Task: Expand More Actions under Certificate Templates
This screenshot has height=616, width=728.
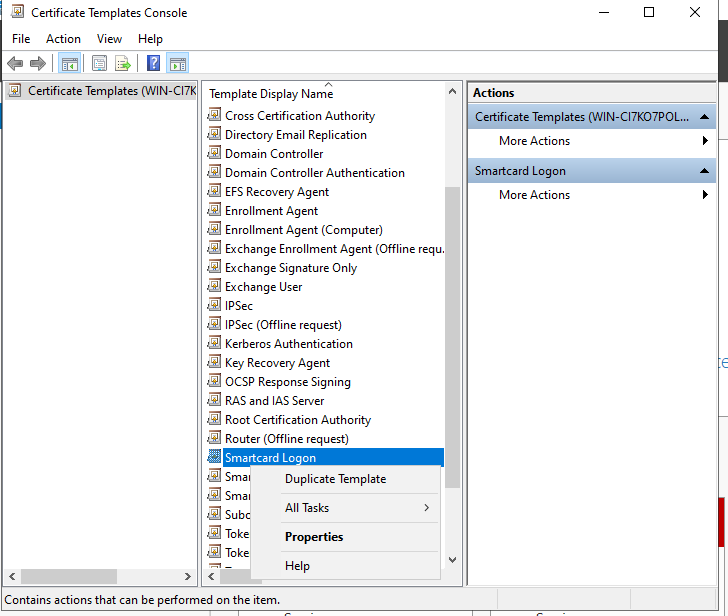Action: point(592,141)
